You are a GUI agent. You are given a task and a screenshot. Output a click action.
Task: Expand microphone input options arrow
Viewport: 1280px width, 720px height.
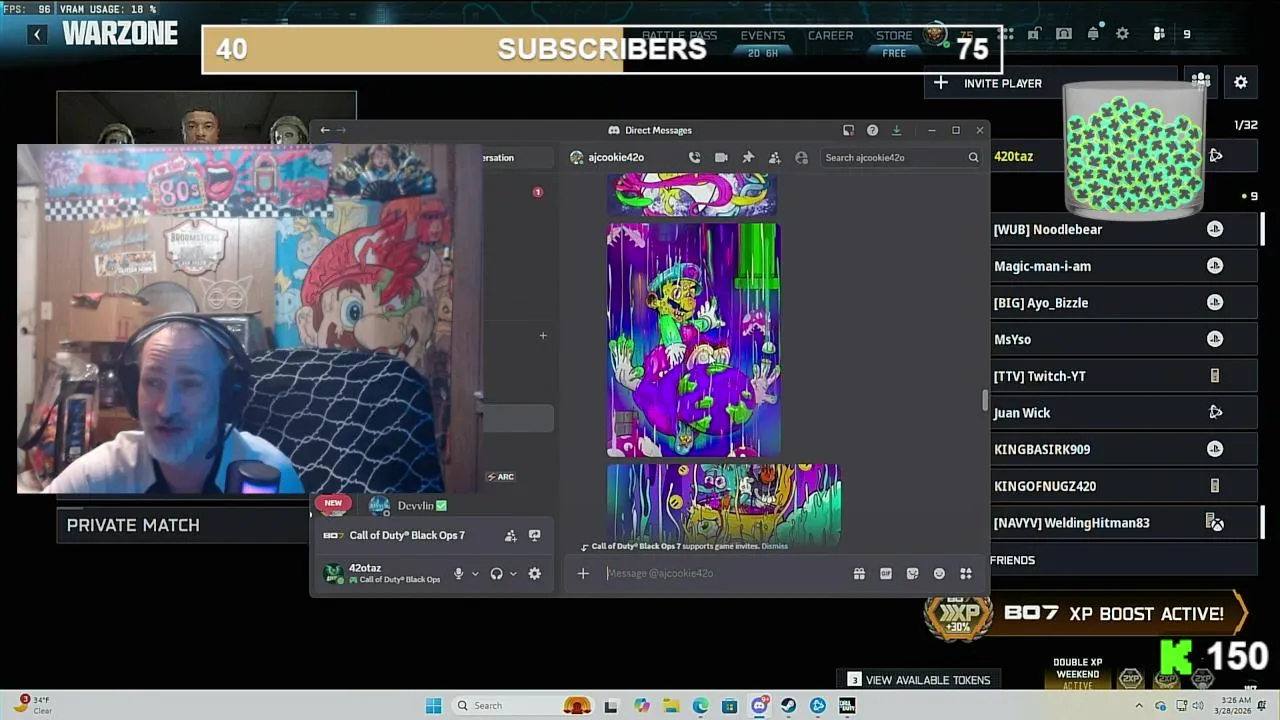pyautogui.click(x=475, y=573)
